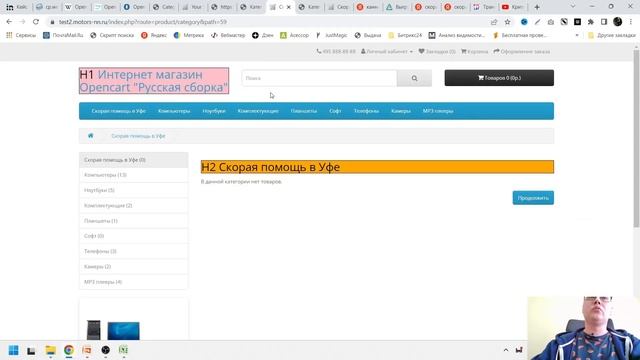Expand the Личный кабинет dropdown
Screen dimensions: 640x360
(x=387, y=51)
